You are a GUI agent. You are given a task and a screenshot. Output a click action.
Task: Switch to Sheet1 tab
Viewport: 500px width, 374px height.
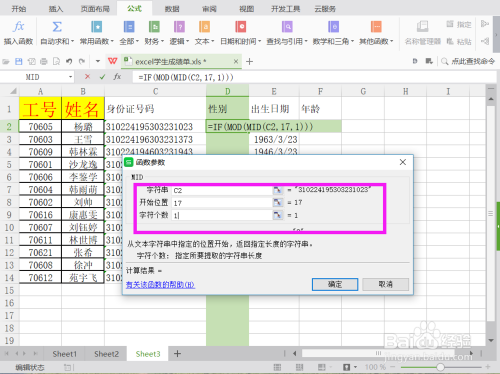pyautogui.click(x=64, y=354)
